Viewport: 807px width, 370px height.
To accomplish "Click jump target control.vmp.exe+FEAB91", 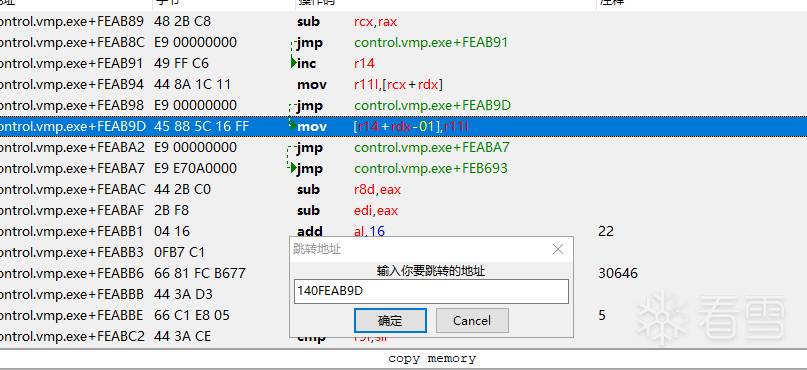I will tap(431, 42).
